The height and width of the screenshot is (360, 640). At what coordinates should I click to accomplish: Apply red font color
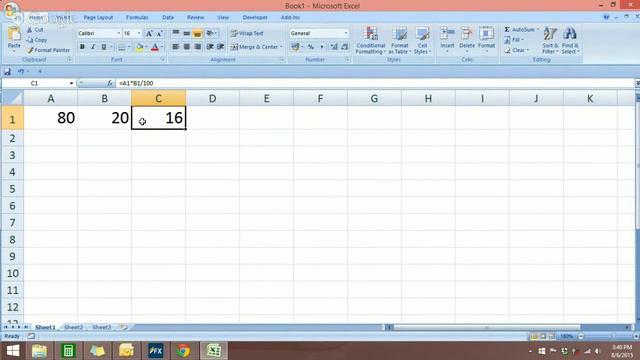[x=155, y=47]
